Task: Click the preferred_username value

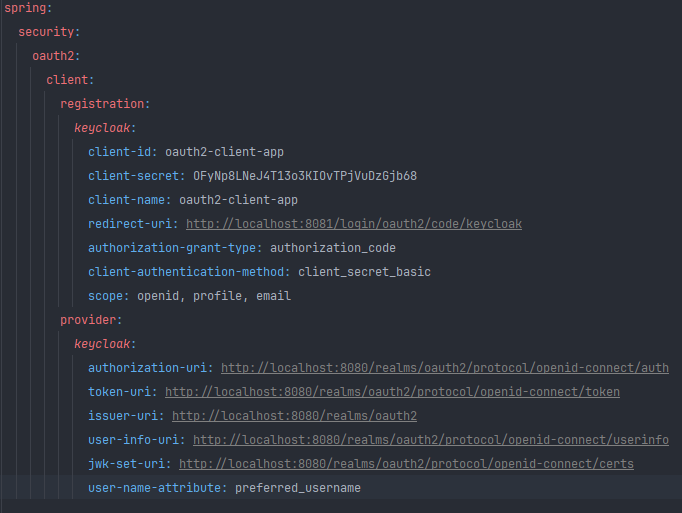Action: (x=298, y=487)
